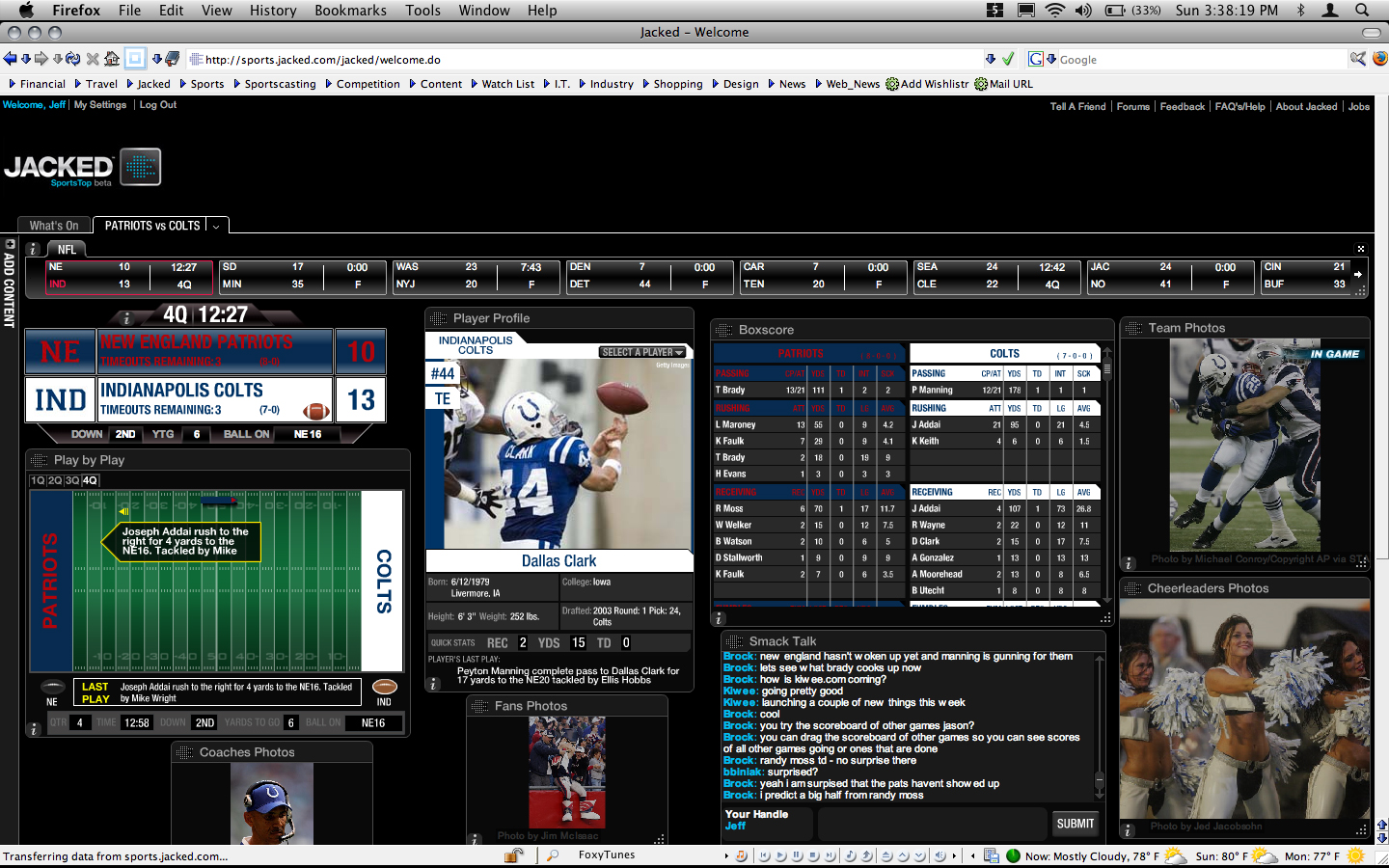Click the info icon beside the 4Q game clock
1389x868 pixels.
click(x=126, y=316)
